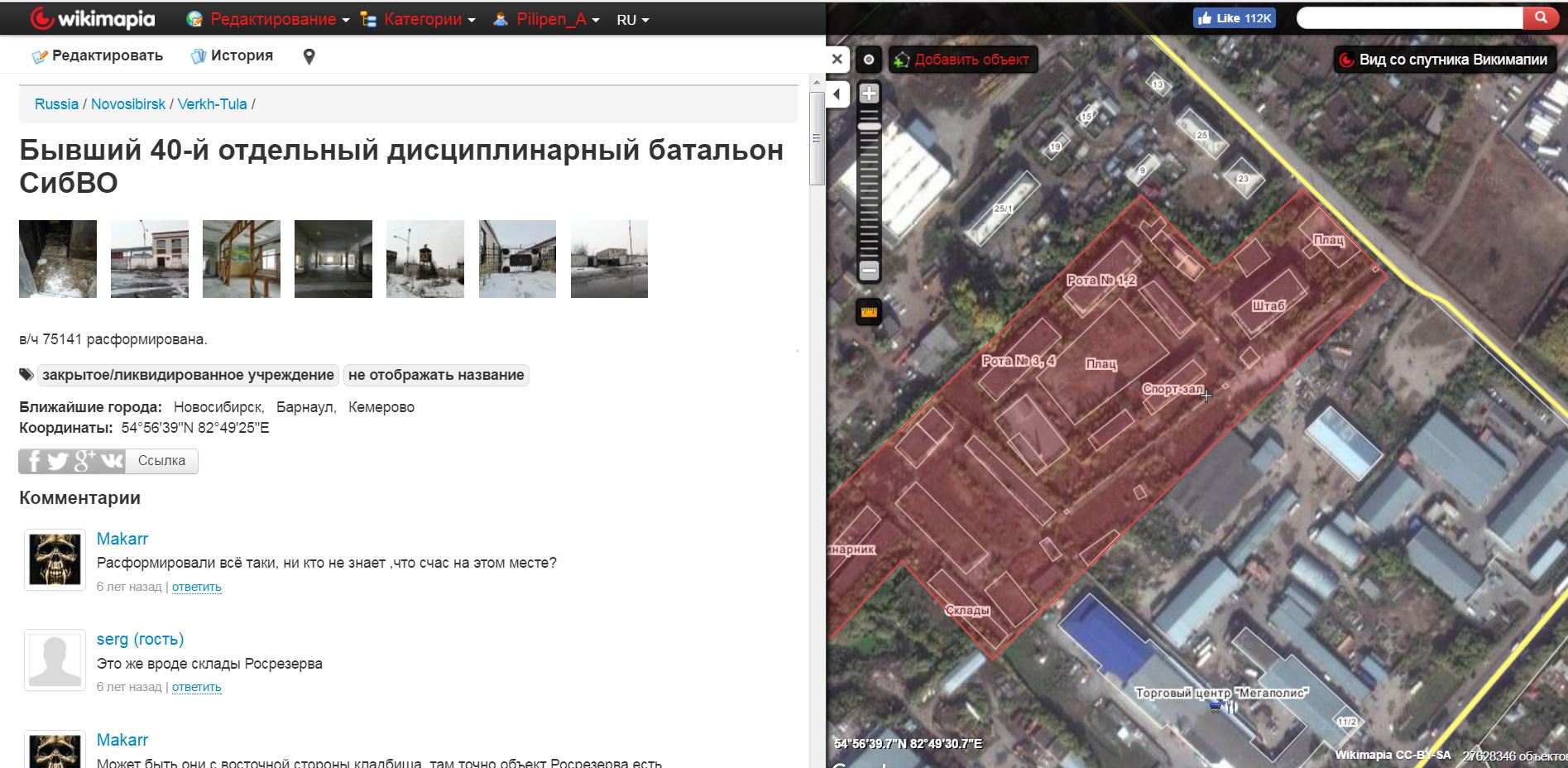The width and height of the screenshot is (1568, 768).
Task: Open the Категории dropdown menu
Action: coord(419,19)
